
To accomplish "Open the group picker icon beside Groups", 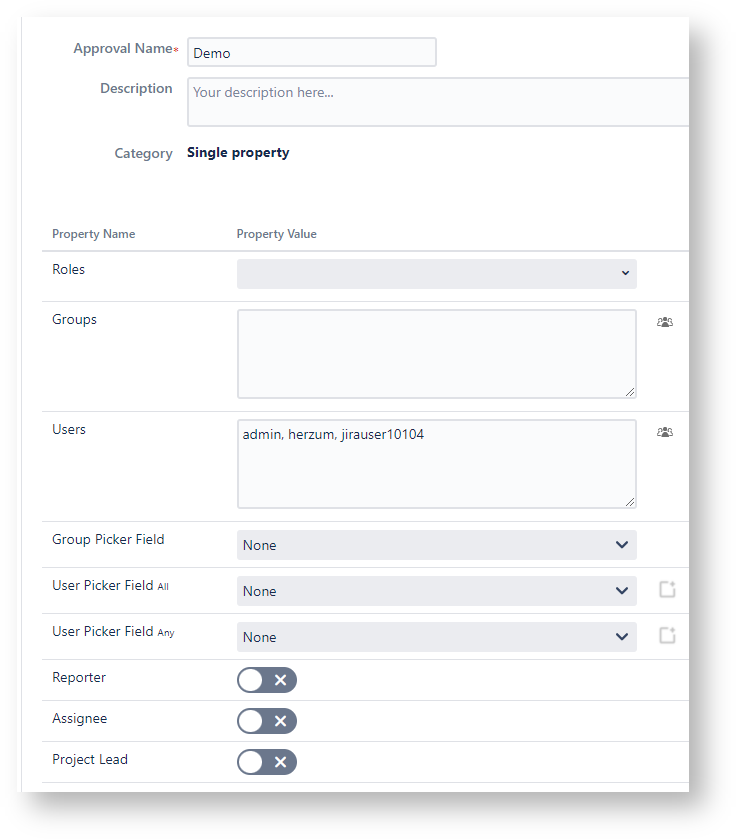I will 664,322.
